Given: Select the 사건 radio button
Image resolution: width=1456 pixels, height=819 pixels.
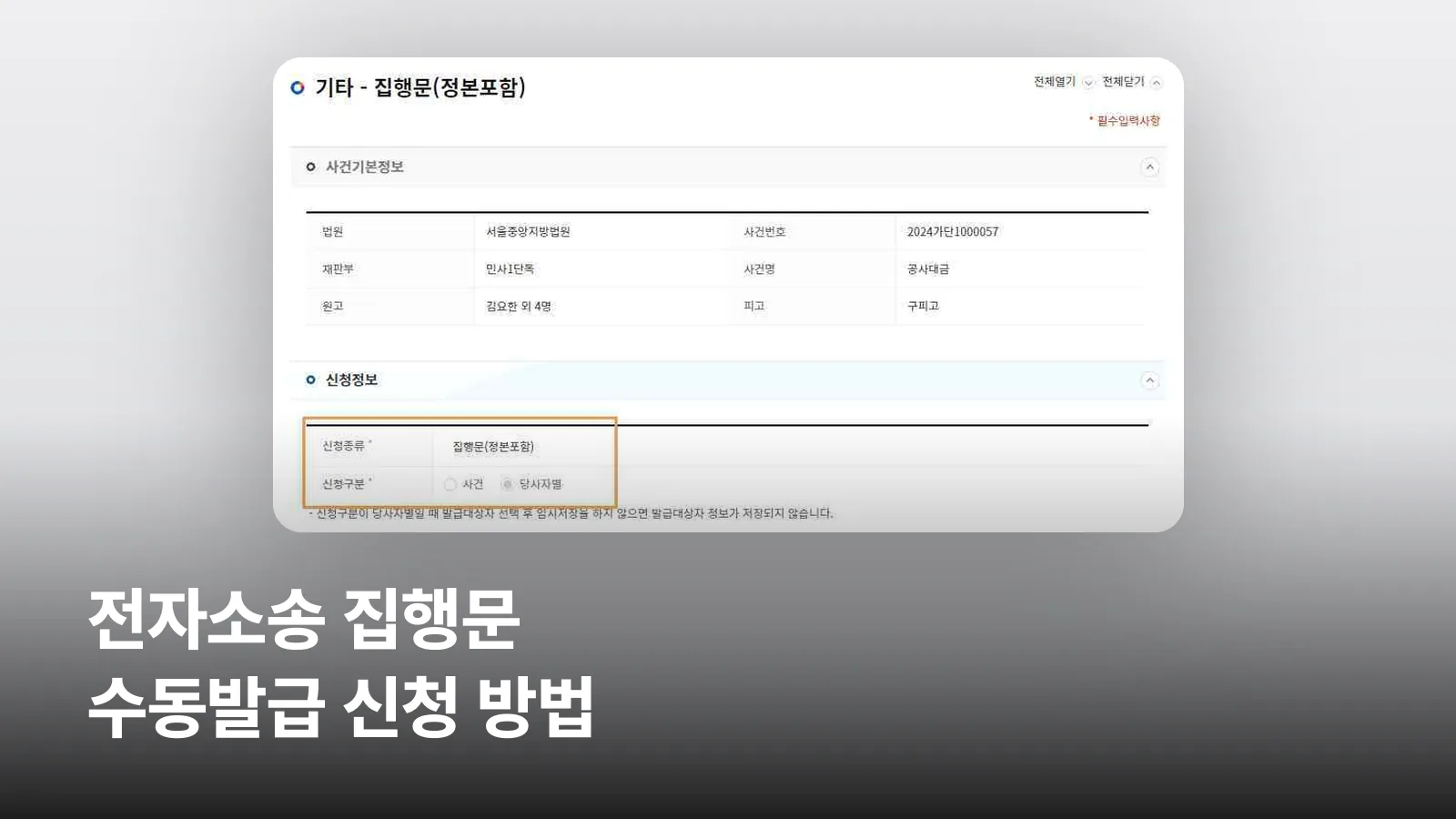Looking at the screenshot, I should (450, 484).
